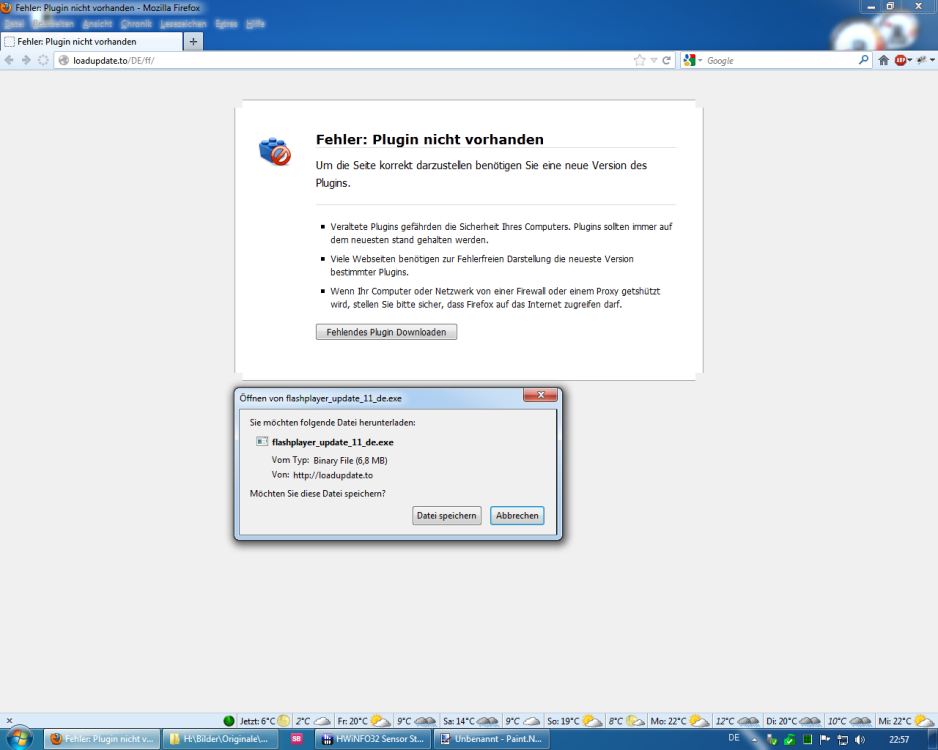Screen dimensions: 938x750
Task: Click the 'Binary File (6,8 MB)' text
Action: tap(351, 461)
